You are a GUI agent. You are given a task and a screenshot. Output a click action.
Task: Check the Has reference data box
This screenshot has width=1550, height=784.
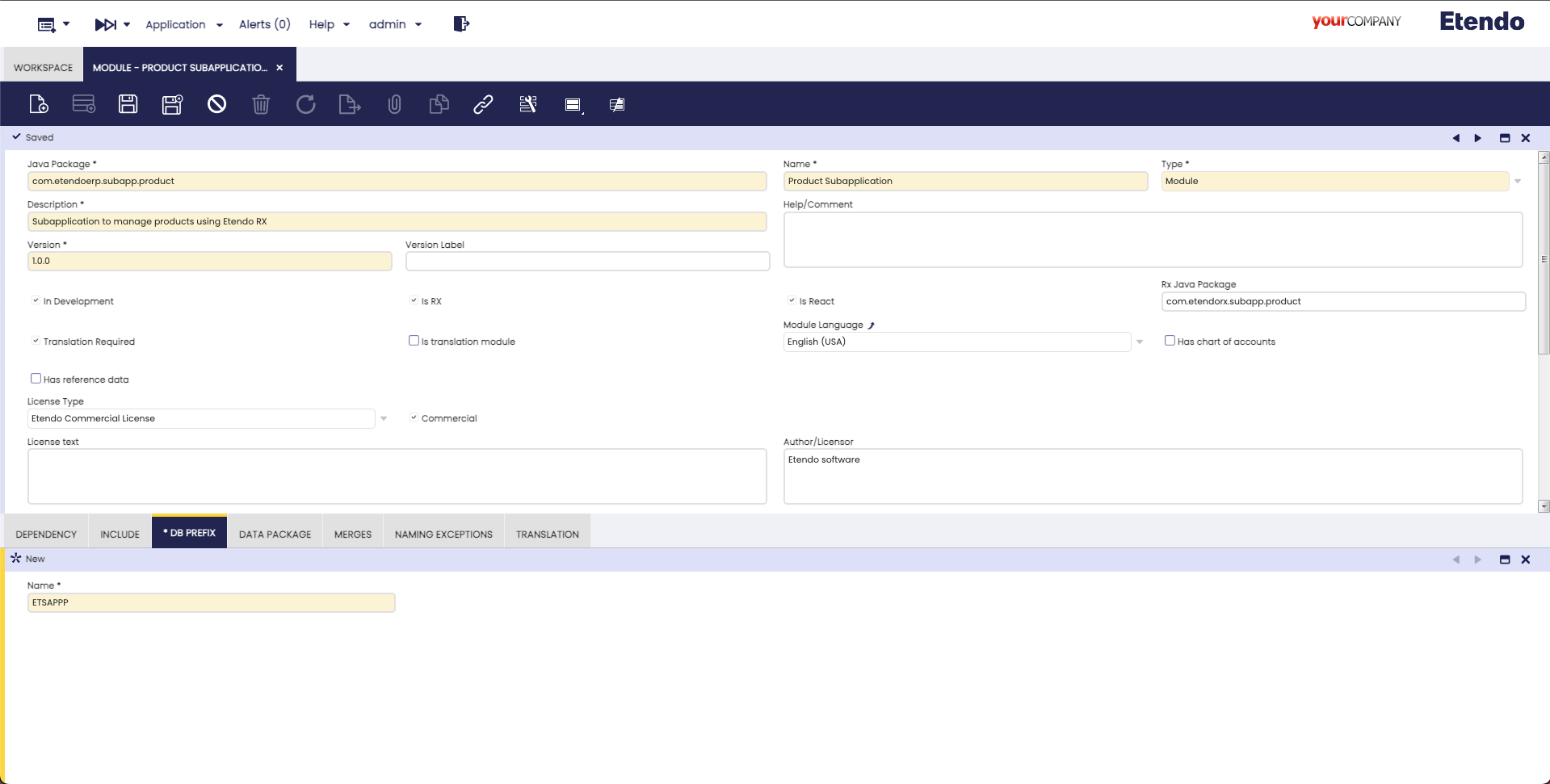pos(36,379)
